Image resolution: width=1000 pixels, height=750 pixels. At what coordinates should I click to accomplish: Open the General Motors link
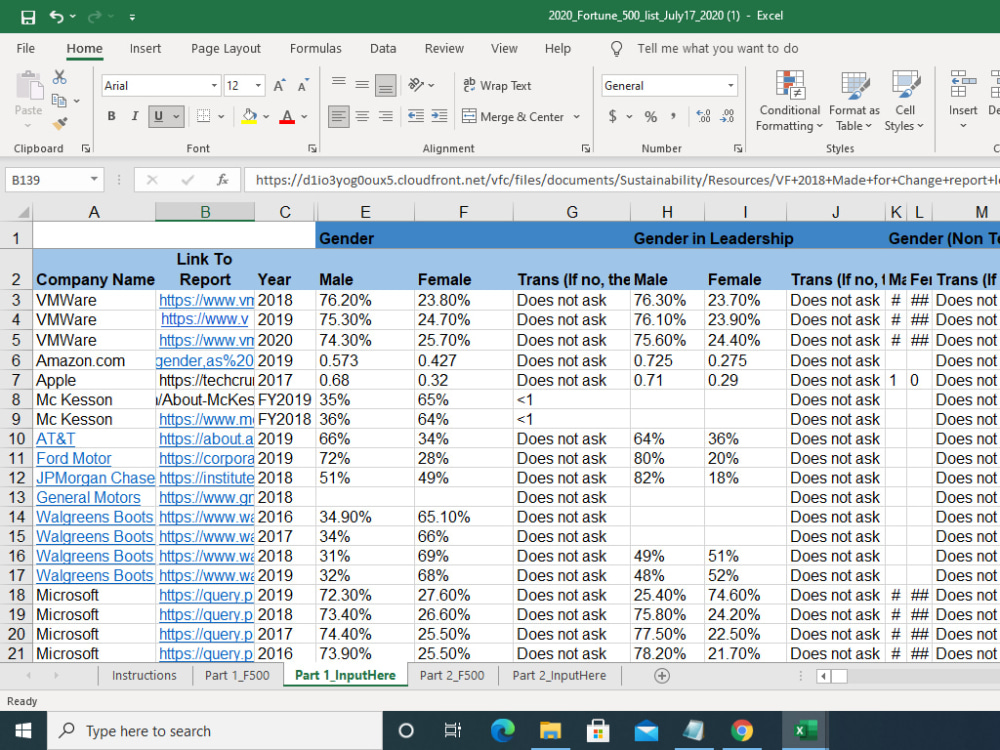tap(88, 497)
